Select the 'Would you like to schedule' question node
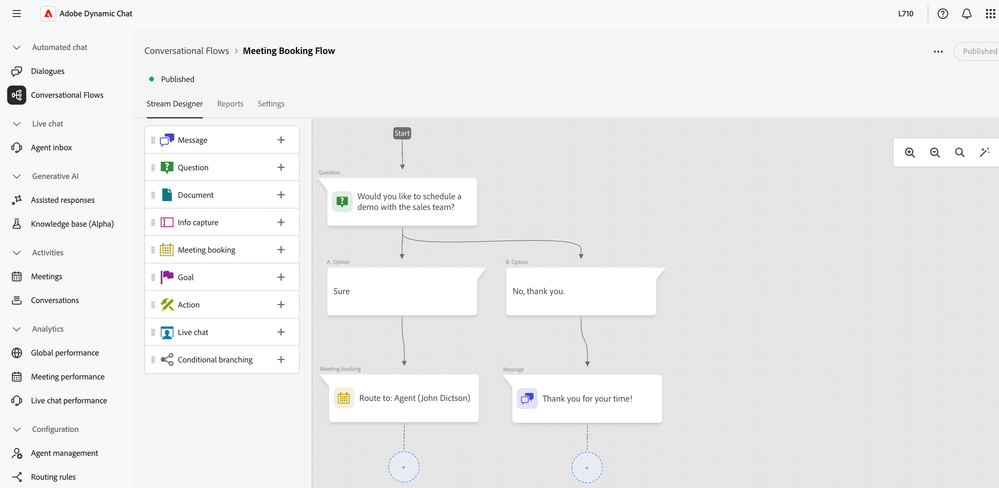999x488 pixels. click(x=402, y=202)
